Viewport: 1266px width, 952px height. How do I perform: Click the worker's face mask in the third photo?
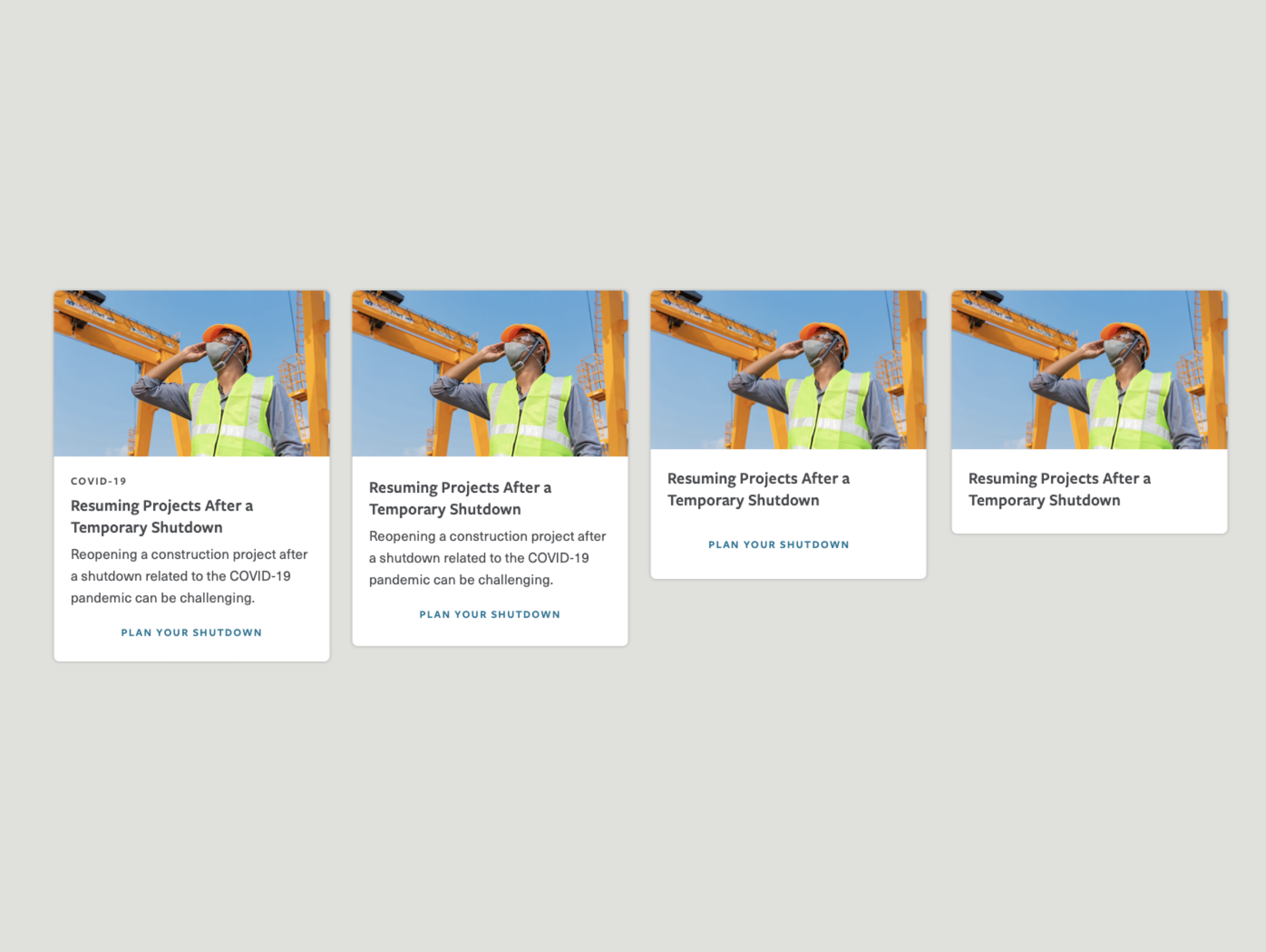coord(814,350)
